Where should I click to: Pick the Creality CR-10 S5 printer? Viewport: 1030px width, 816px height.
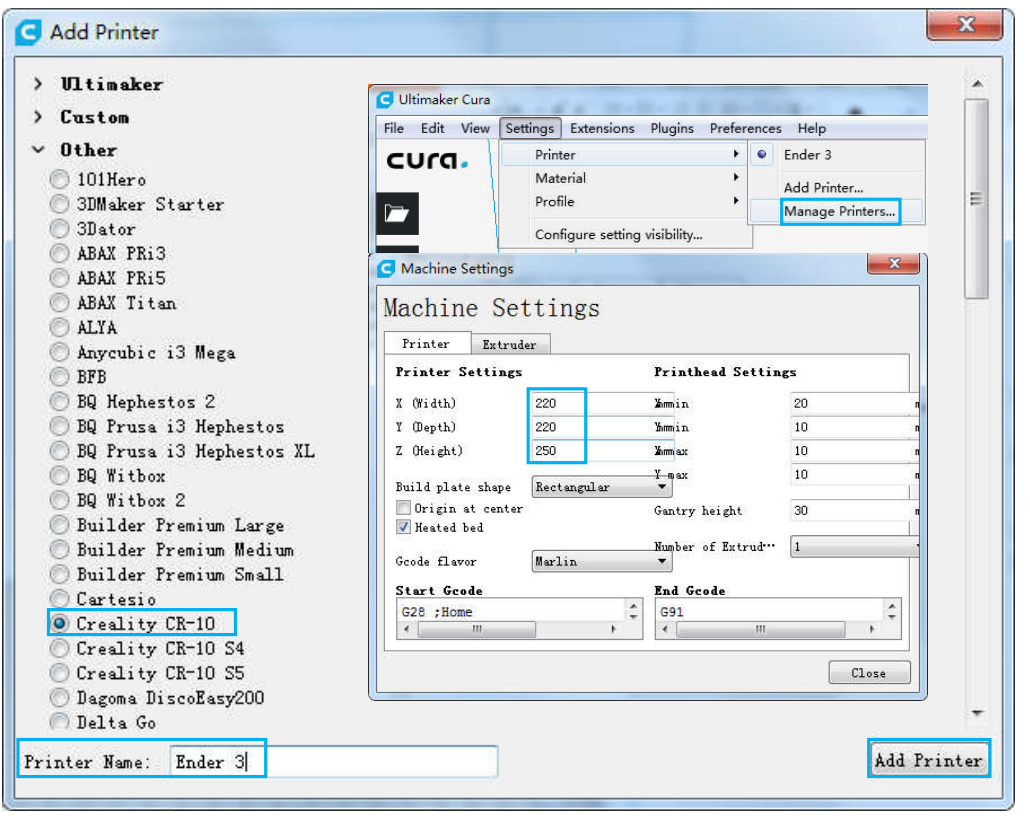point(59,673)
